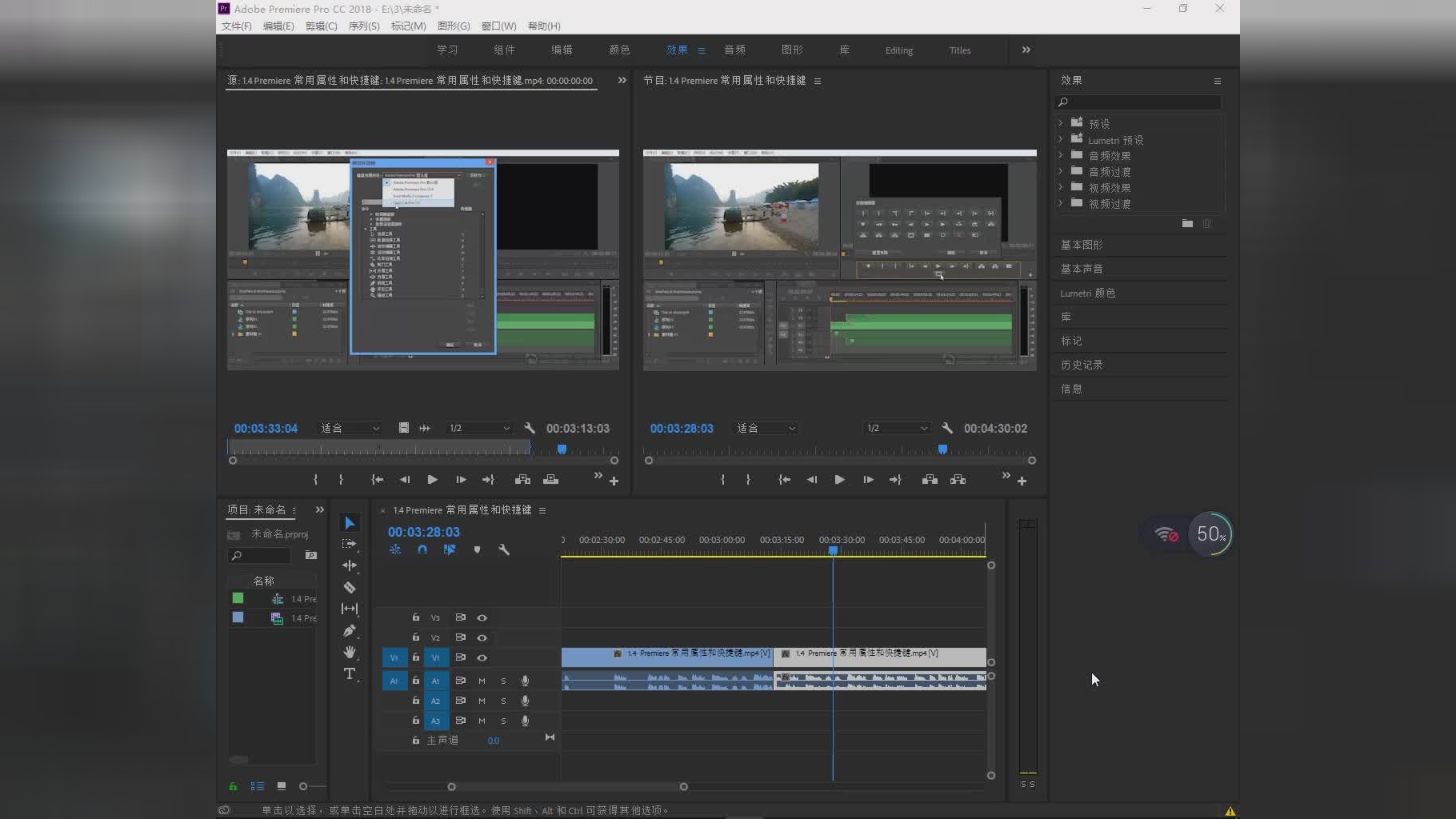Hide video track V3 eye
Image resolution: width=1456 pixels, height=819 pixels.
482,617
